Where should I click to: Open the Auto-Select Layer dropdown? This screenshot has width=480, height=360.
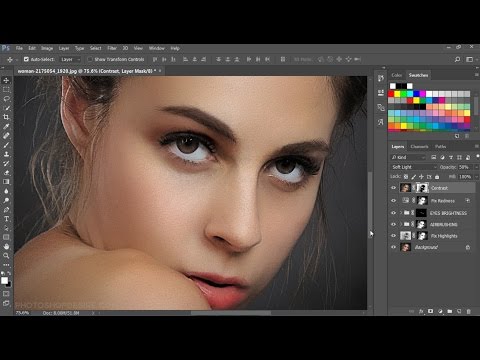click(x=70, y=59)
